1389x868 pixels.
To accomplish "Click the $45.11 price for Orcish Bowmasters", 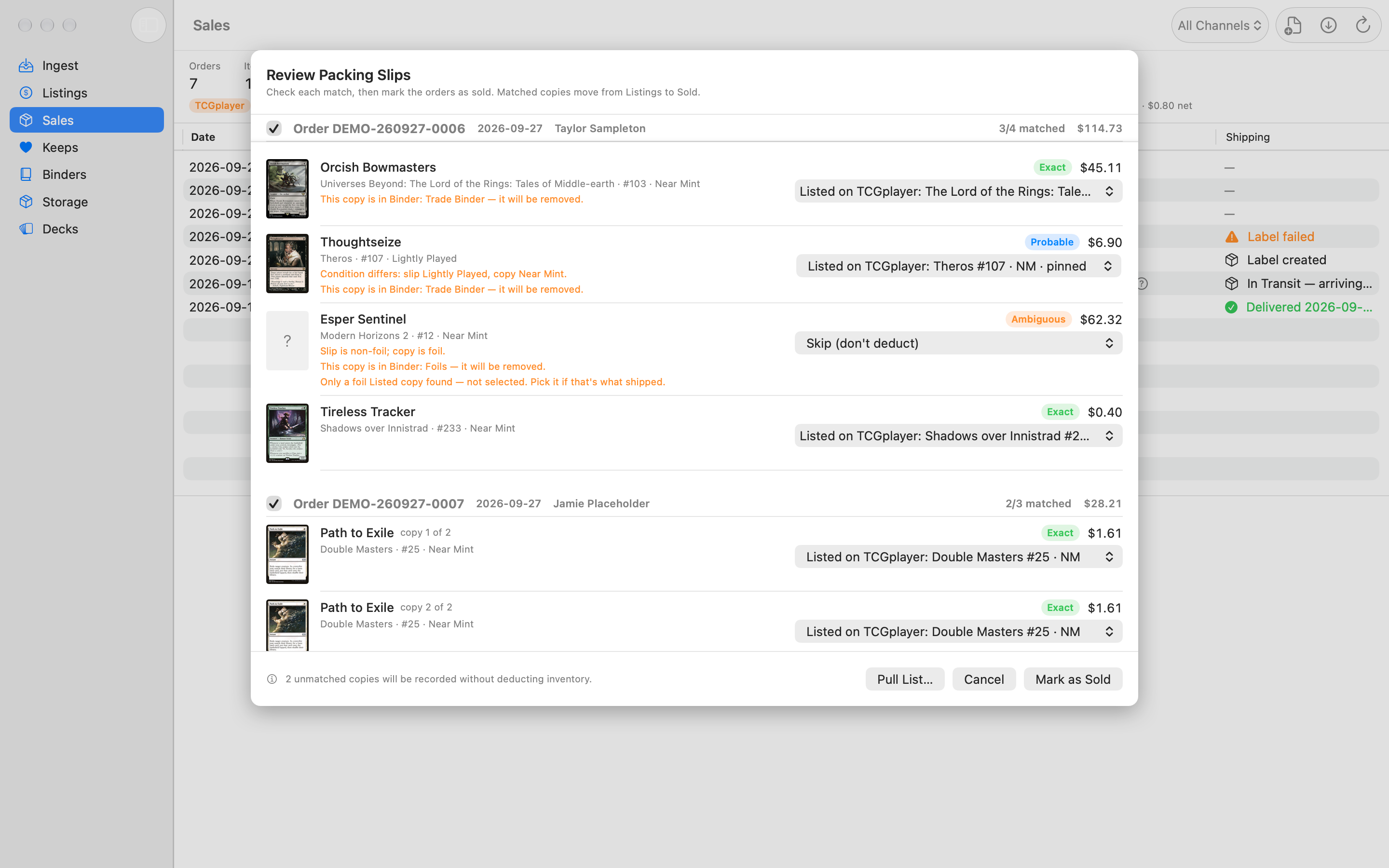I will click(x=1101, y=168).
